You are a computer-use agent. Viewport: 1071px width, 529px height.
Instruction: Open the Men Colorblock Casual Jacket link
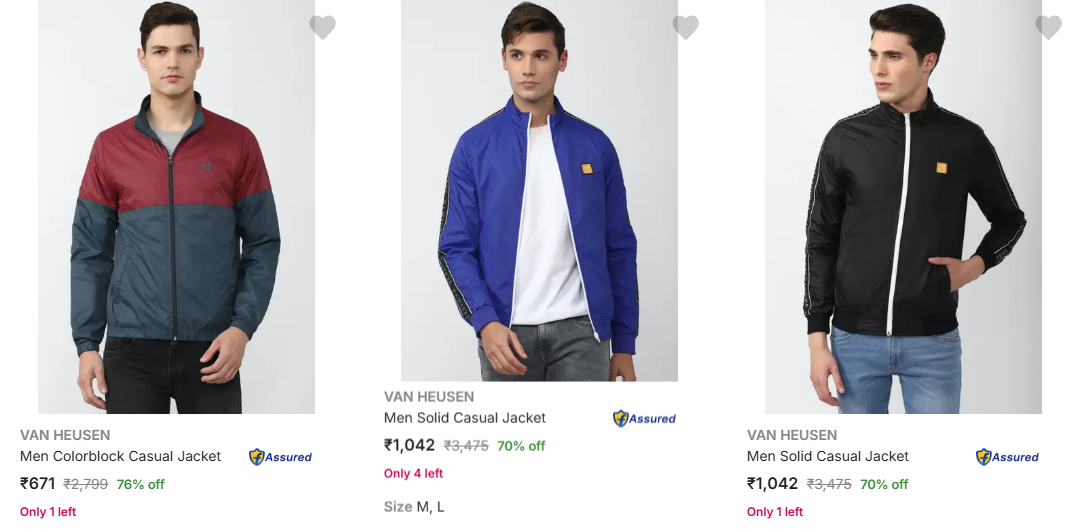(x=120, y=456)
